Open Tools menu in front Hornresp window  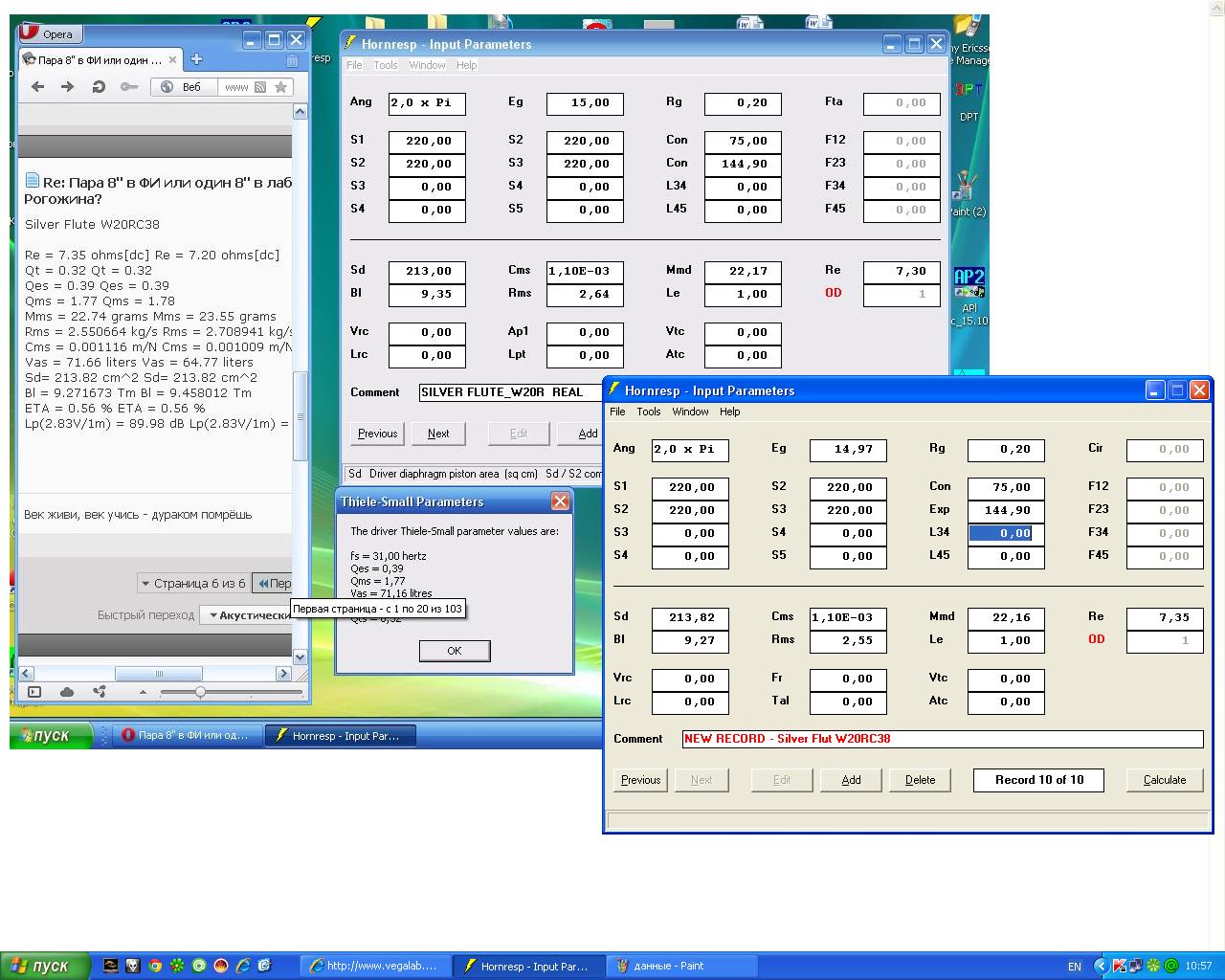(649, 412)
